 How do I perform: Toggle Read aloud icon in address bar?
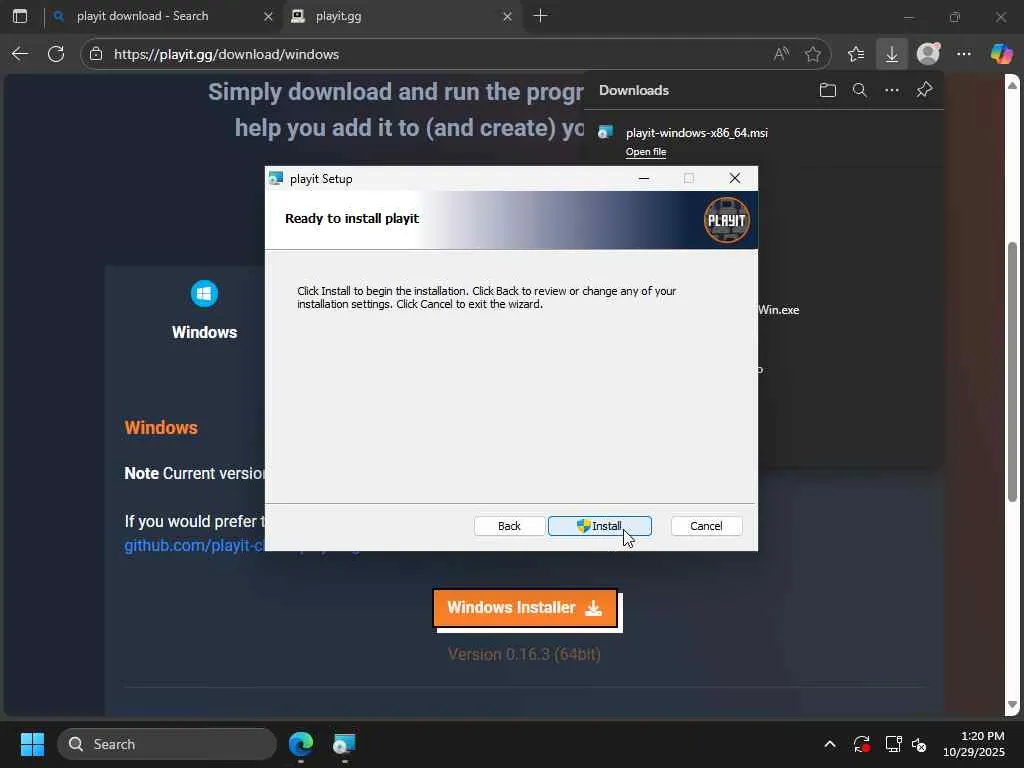click(x=781, y=54)
